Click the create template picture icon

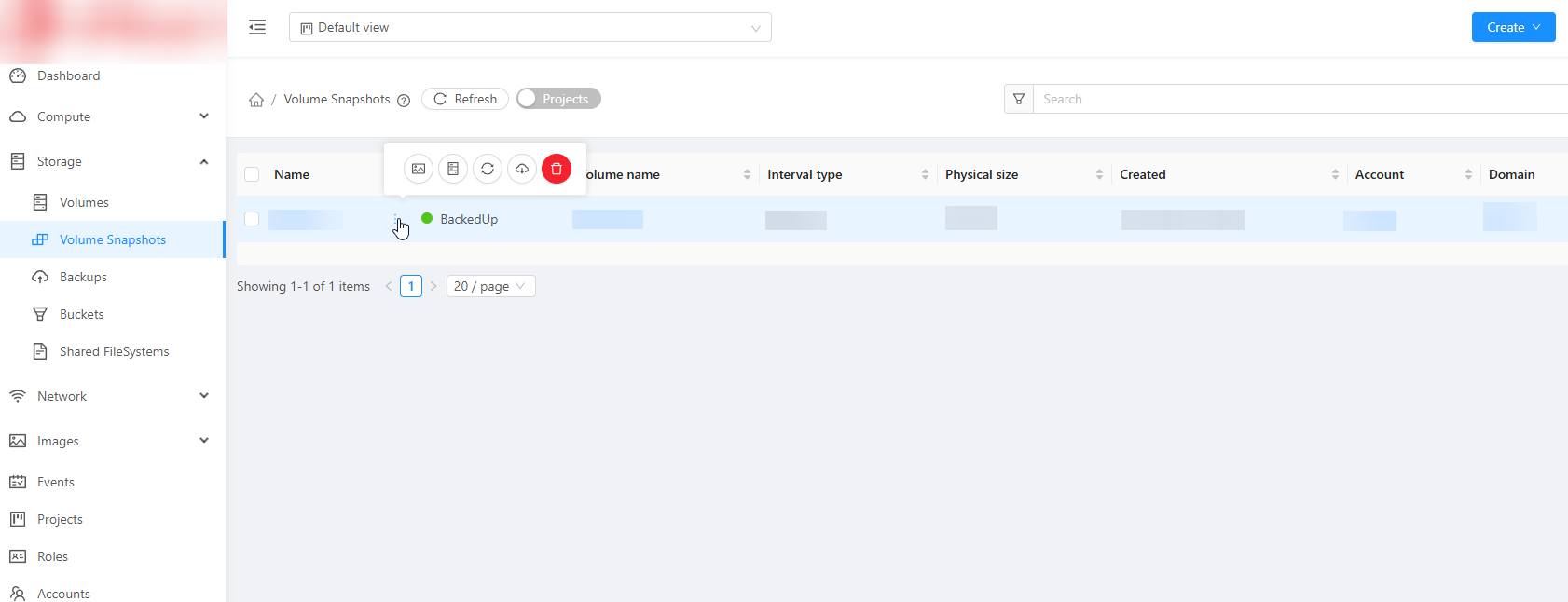(x=419, y=169)
